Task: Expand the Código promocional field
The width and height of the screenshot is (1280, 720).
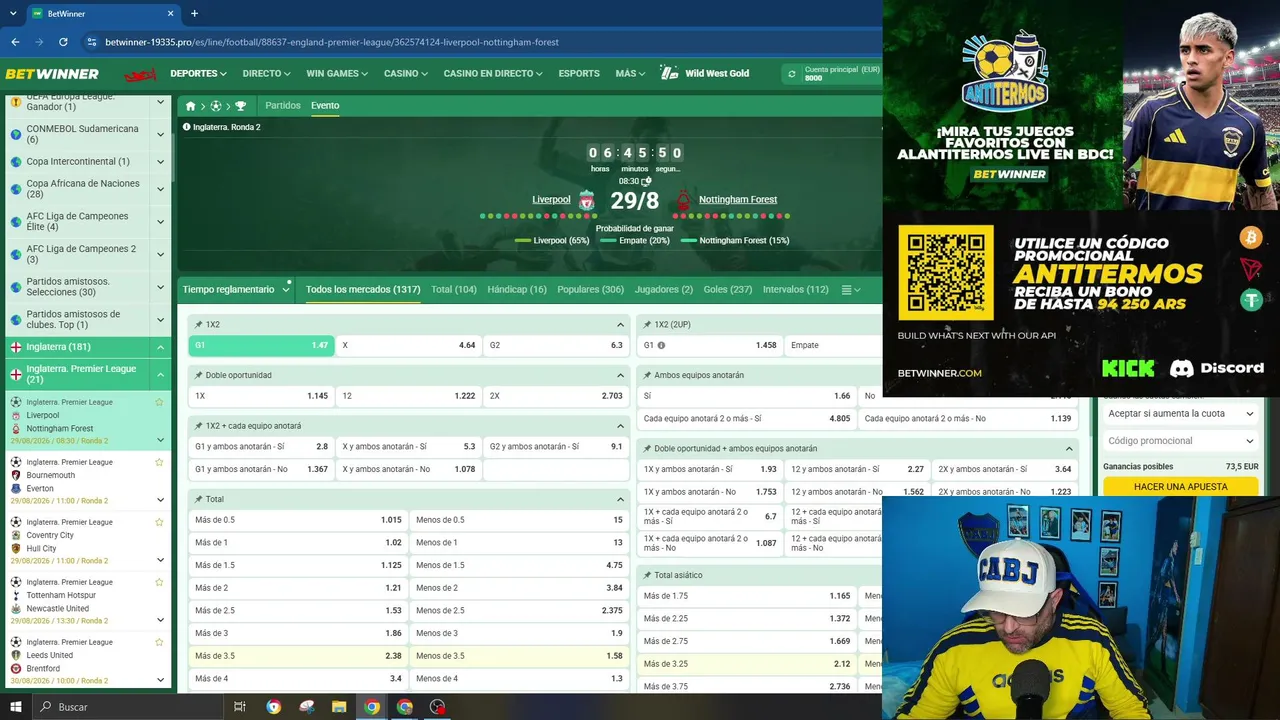Action: 1180,441
